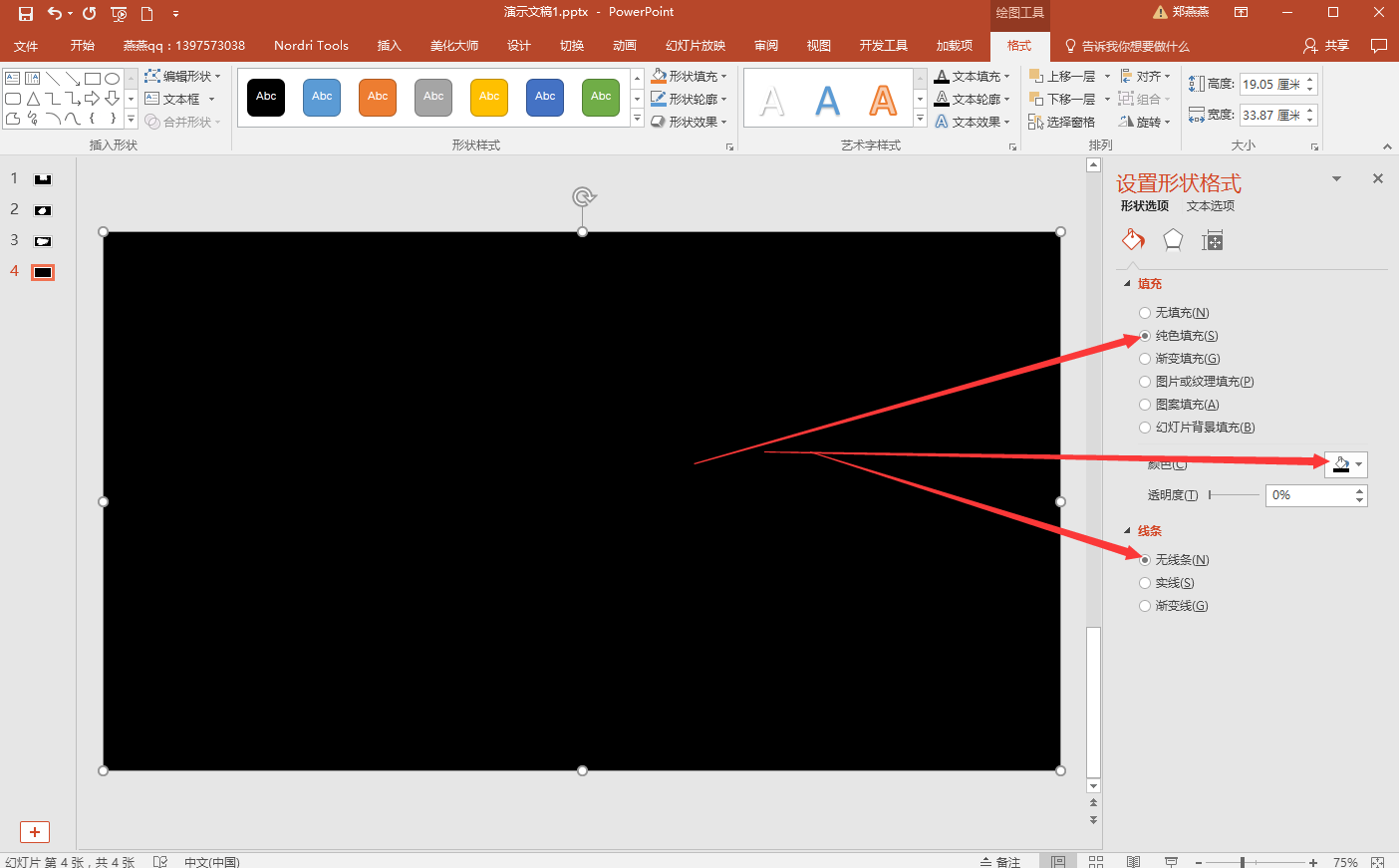Select 实线 solid line option
This screenshot has height=868, width=1399.
coord(1145,583)
